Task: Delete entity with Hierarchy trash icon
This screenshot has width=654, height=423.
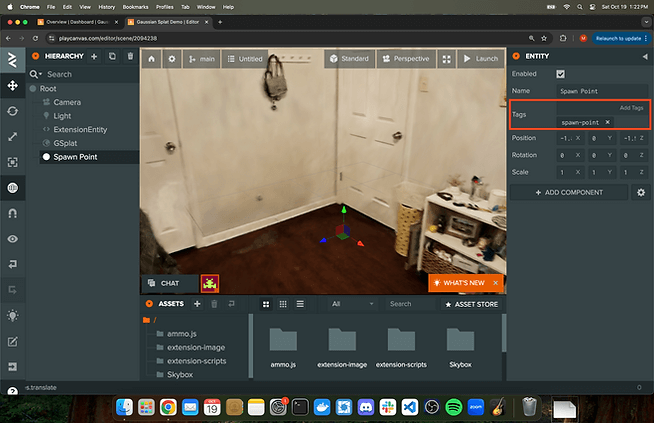Action: (130, 57)
